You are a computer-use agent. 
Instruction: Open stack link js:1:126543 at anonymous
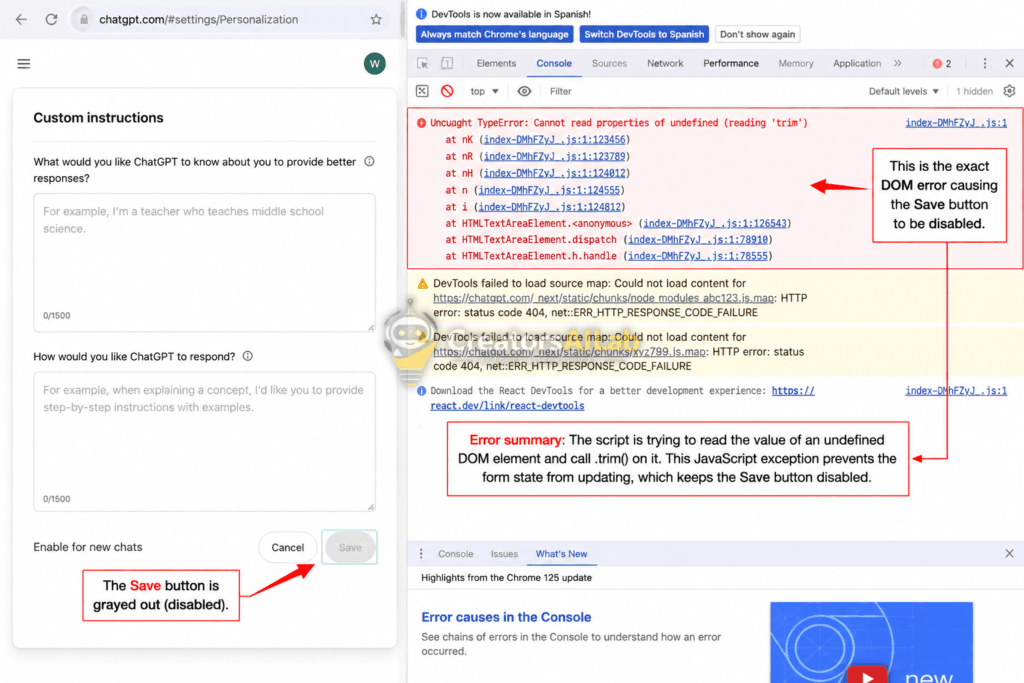click(714, 223)
